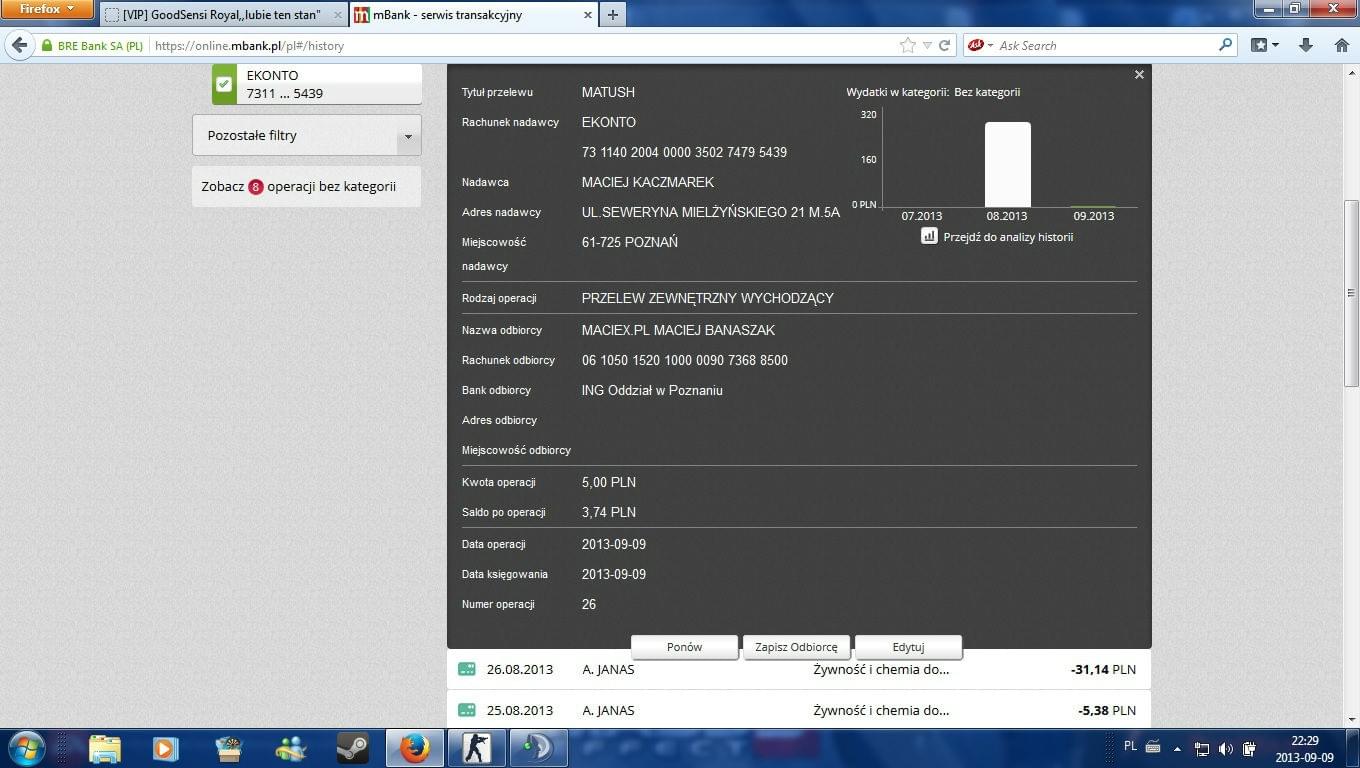1360x768 pixels.
Task: Click the BRE Bank SA site identity padlock
Action: tap(46, 45)
